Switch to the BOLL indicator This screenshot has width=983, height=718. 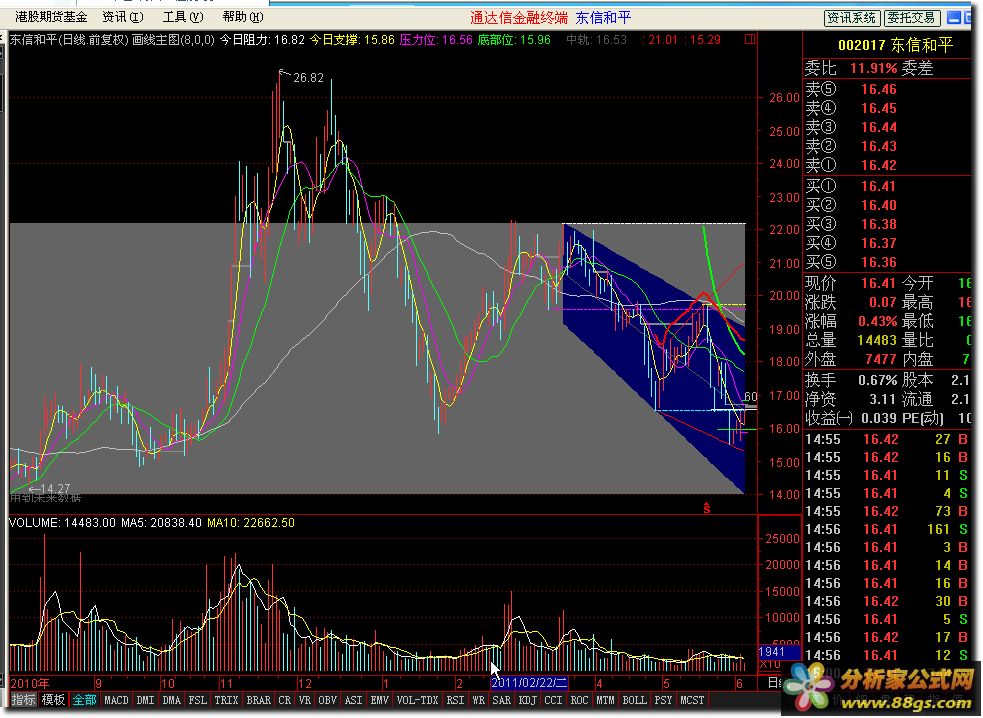pyautogui.click(x=634, y=700)
